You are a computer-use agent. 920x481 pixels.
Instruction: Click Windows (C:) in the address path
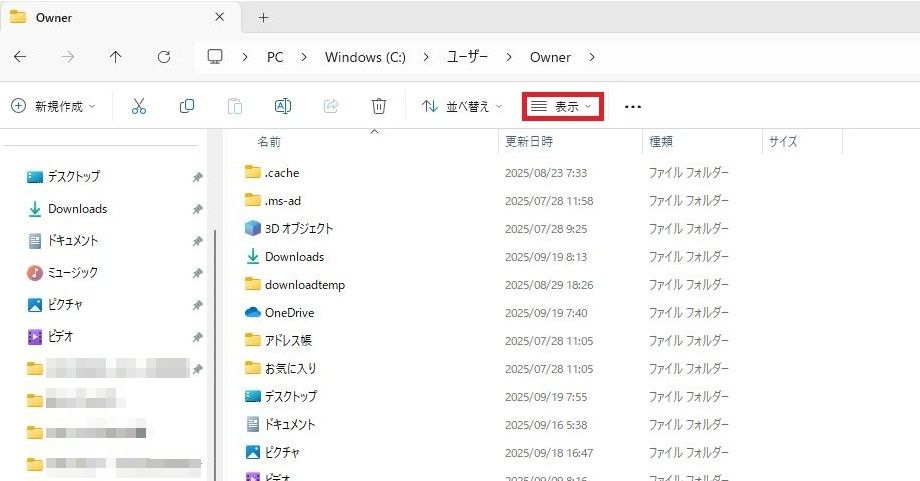pos(365,57)
